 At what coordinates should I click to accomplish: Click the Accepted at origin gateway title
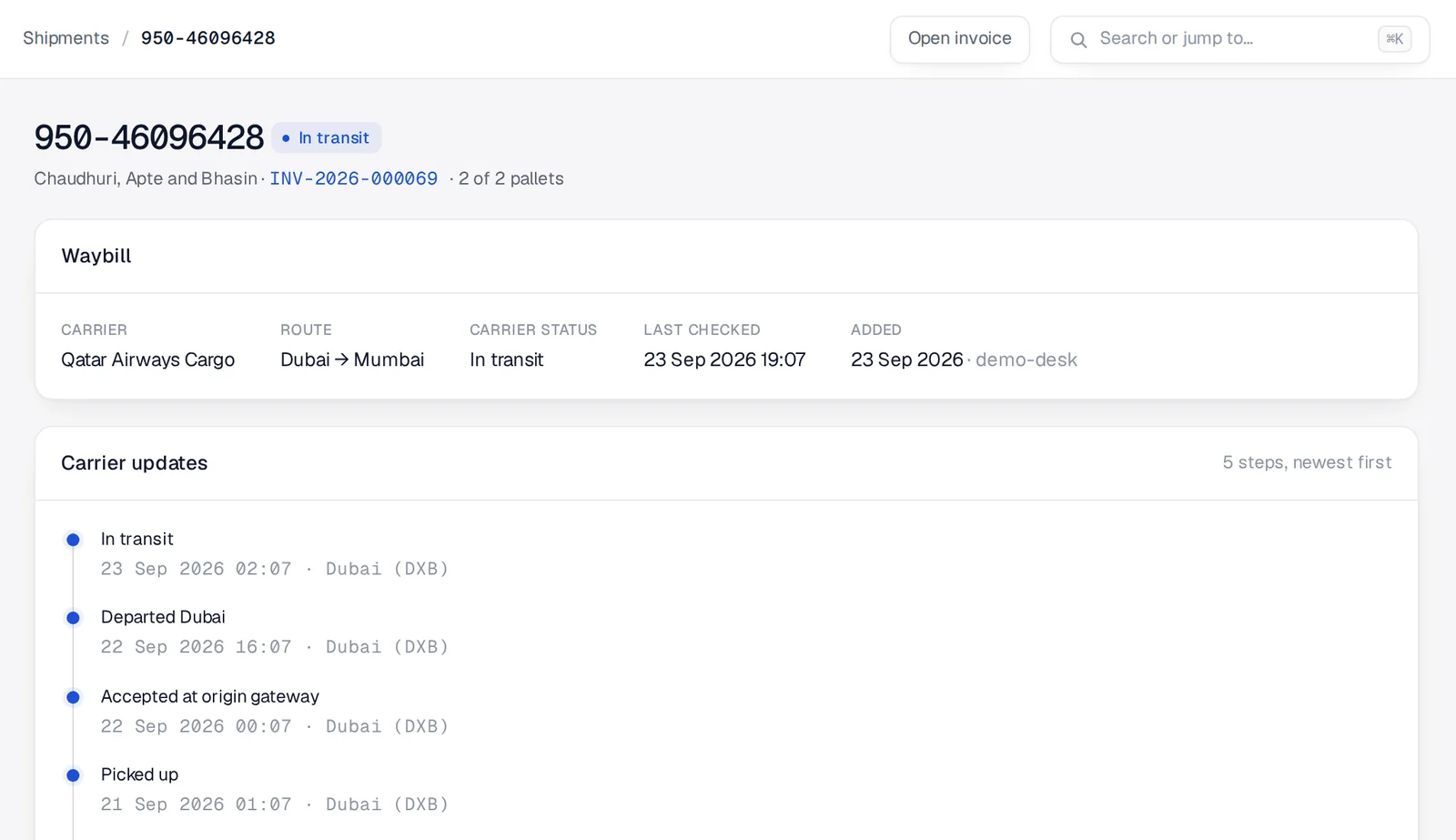tap(210, 696)
